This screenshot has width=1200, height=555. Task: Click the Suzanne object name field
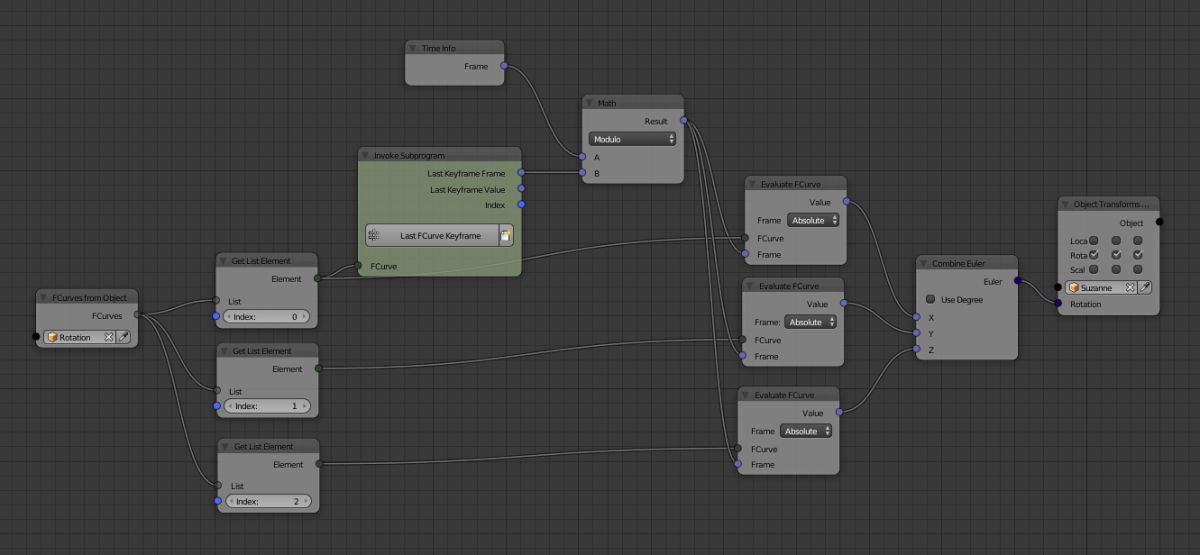1102,287
